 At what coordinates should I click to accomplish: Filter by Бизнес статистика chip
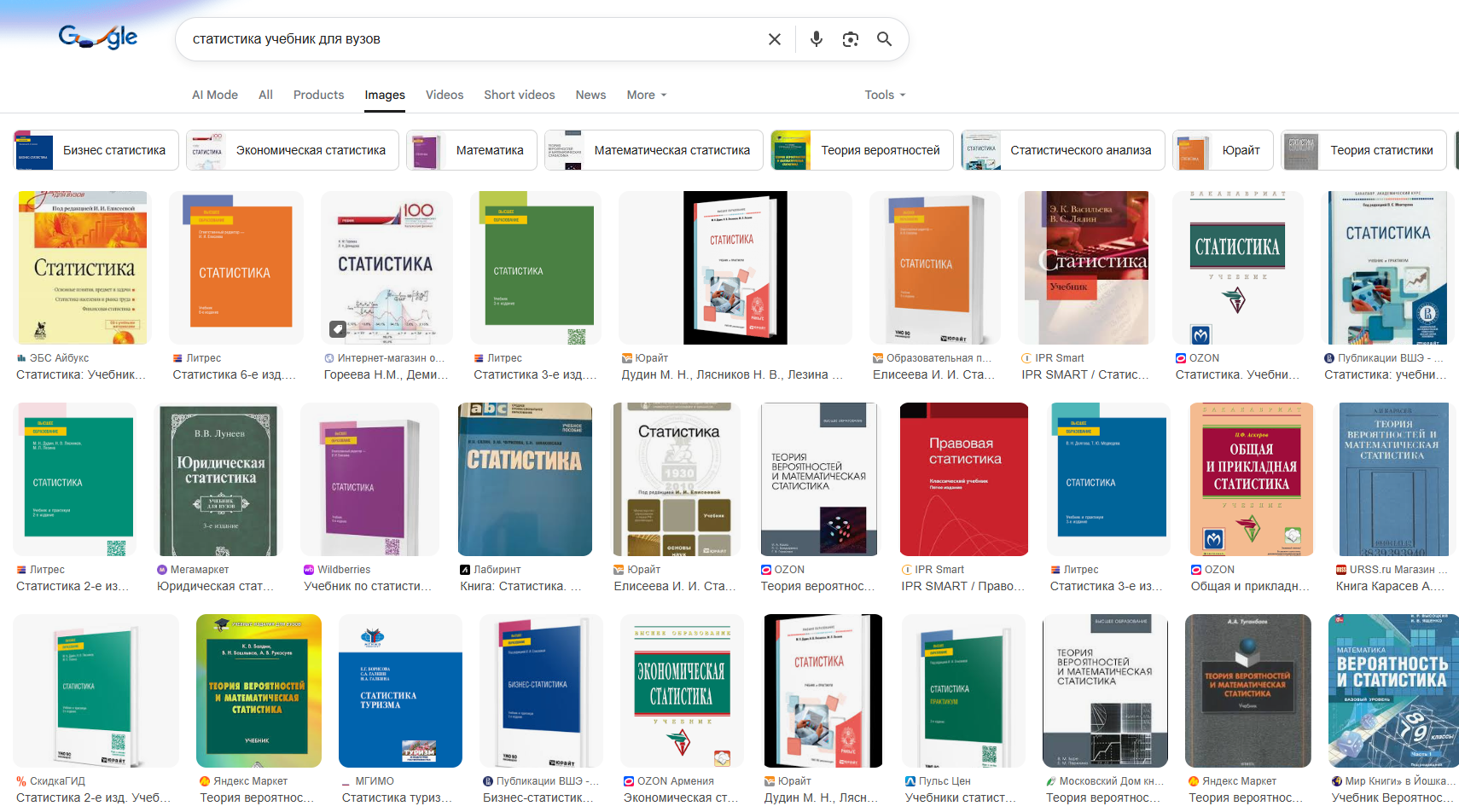[x=96, y=150]
